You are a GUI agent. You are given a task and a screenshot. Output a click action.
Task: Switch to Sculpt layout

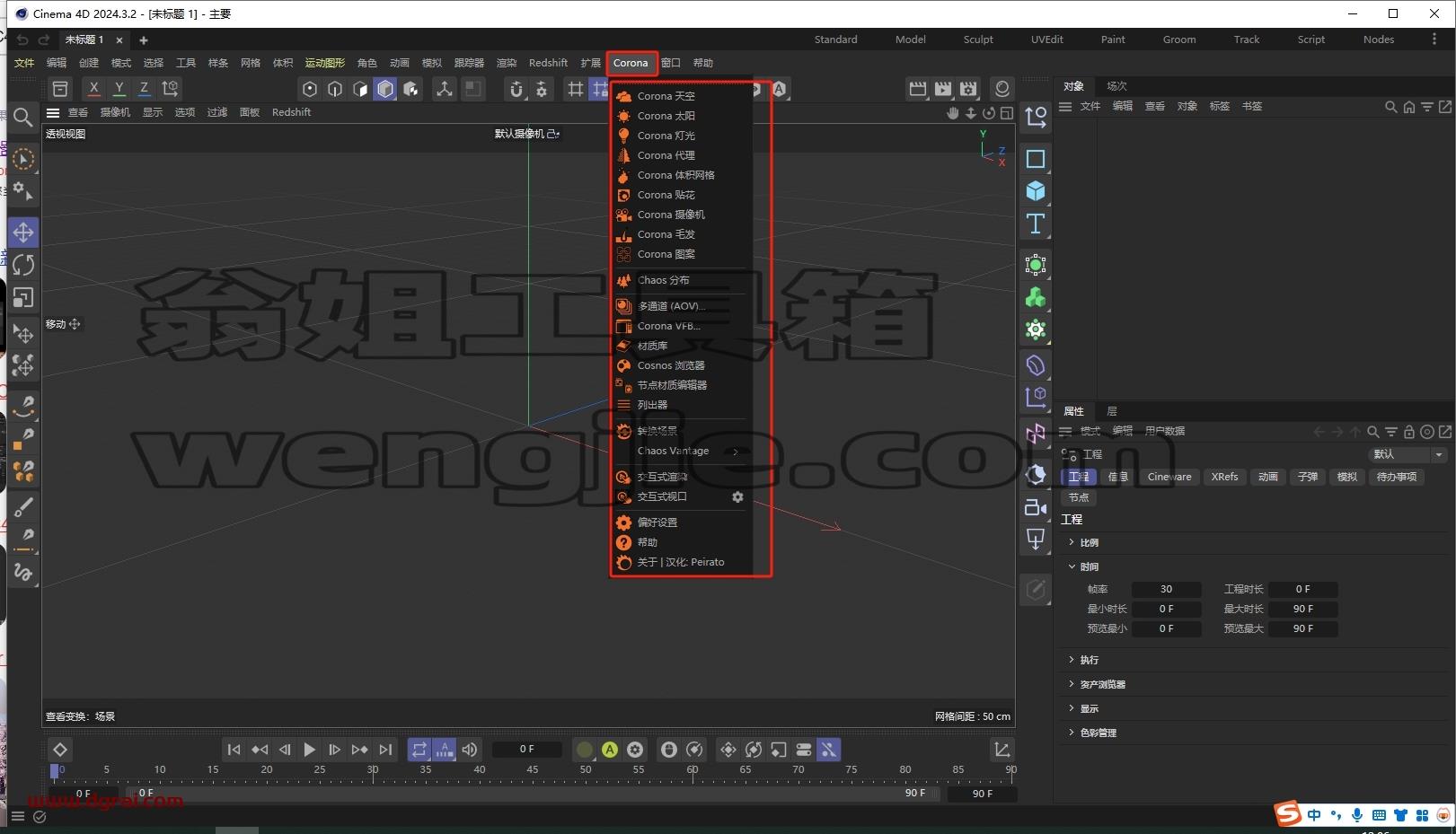coord(978,40)
